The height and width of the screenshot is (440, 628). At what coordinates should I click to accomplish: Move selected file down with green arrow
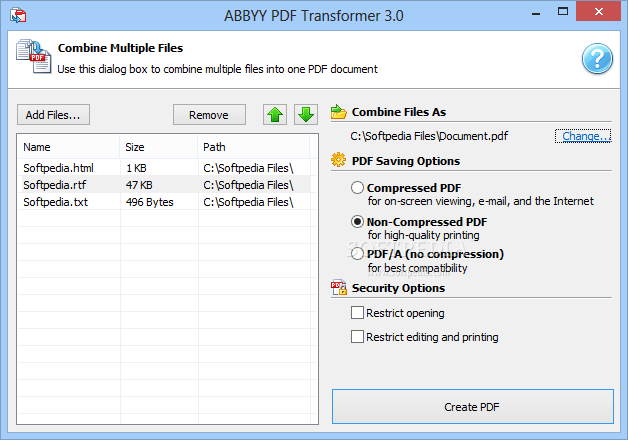306,115
